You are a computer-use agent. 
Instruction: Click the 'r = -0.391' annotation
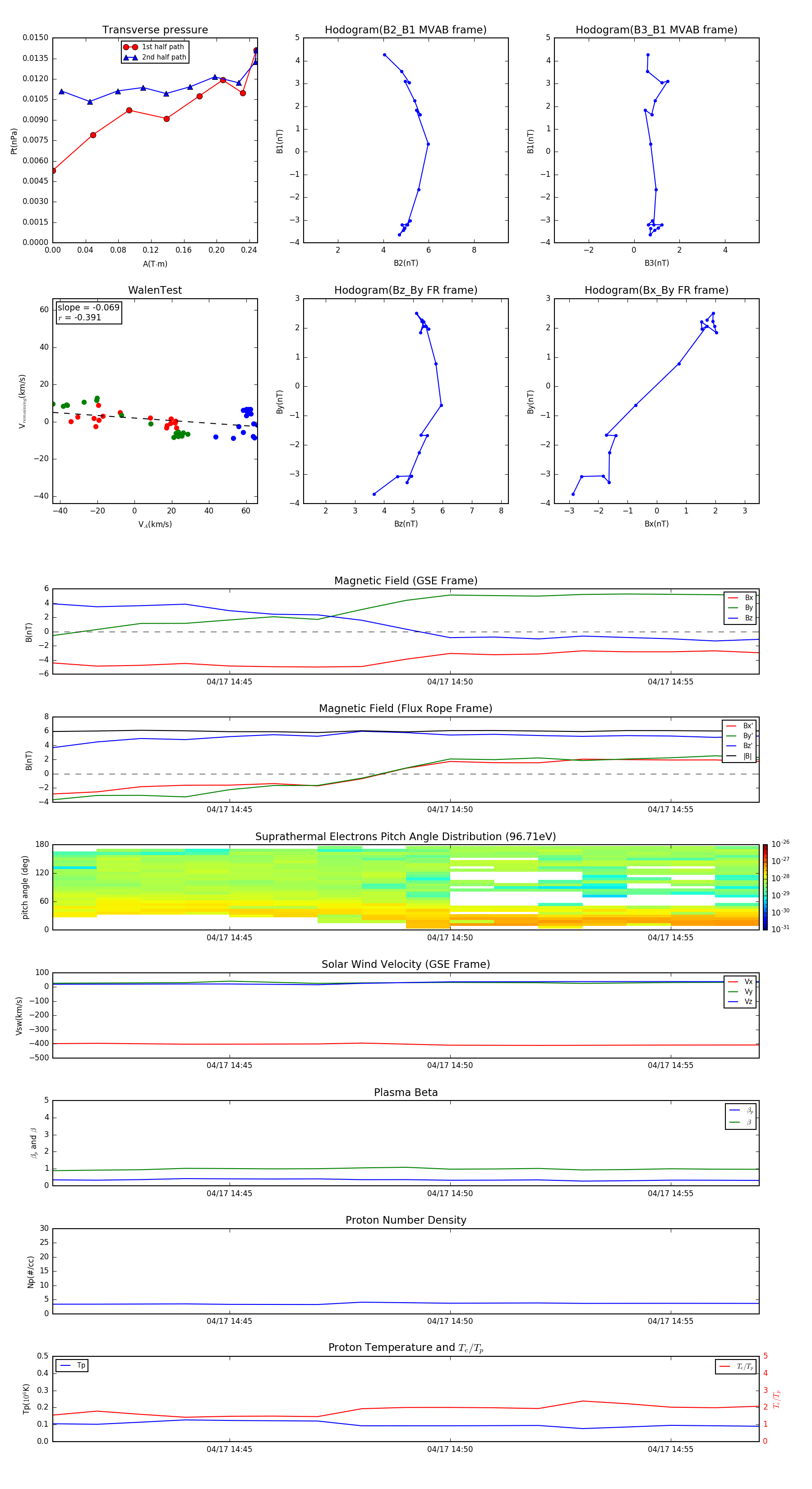click(x=80, y=317)
